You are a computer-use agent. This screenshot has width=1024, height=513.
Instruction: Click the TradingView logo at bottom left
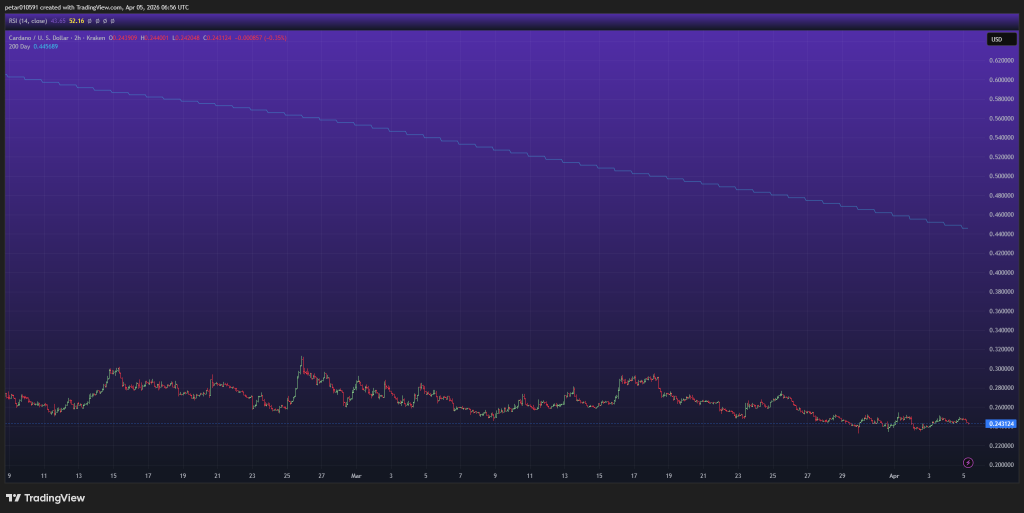point(45,498)
